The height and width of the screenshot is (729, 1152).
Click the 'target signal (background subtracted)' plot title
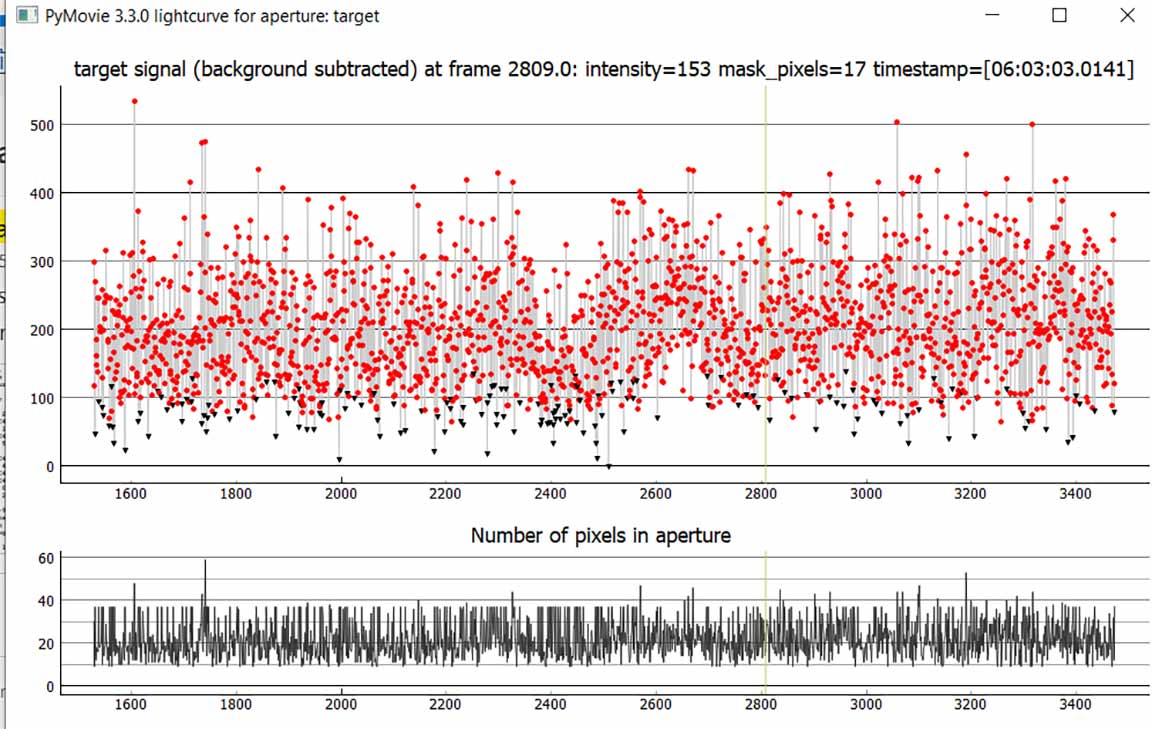click(x=604, y=69)
